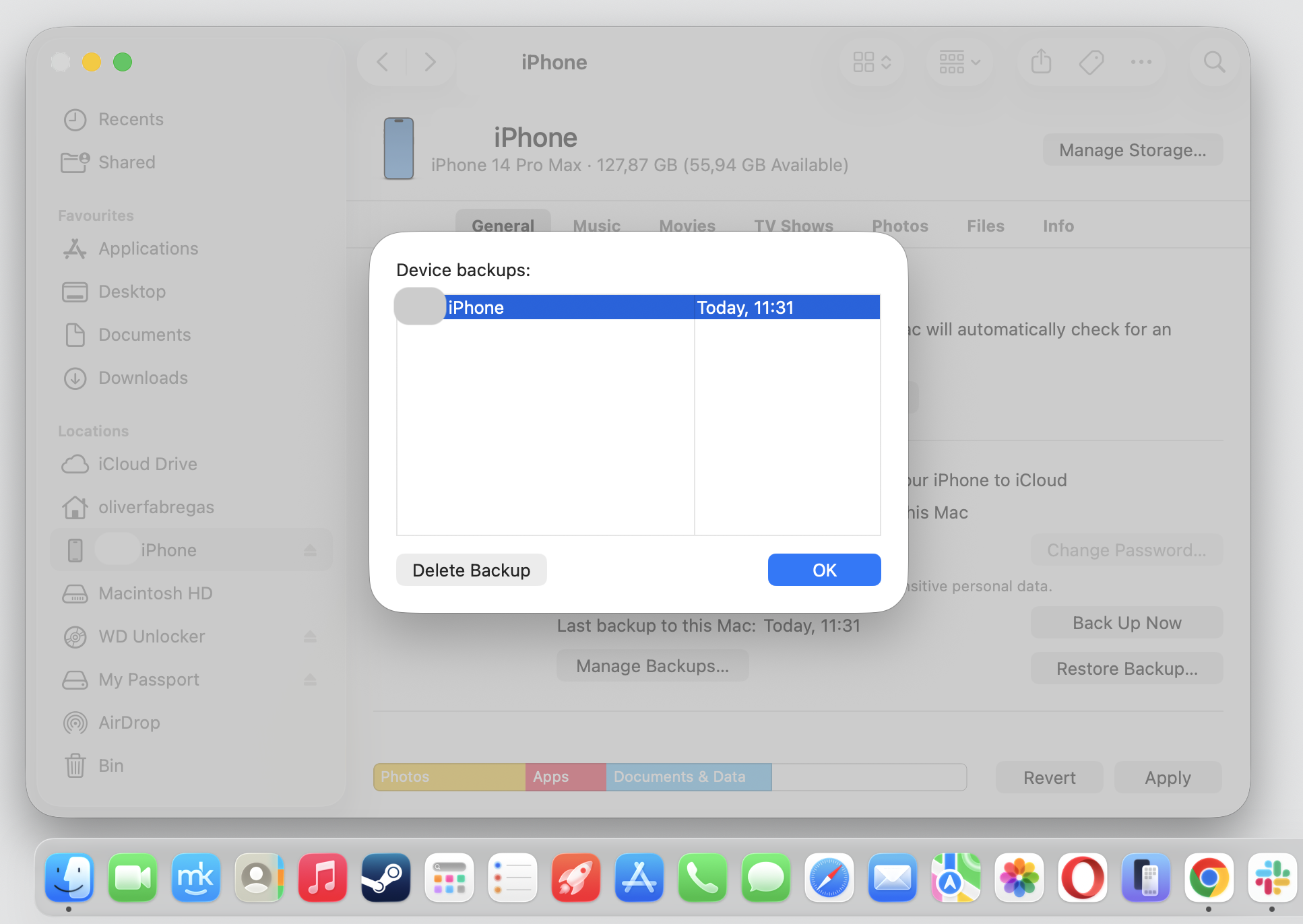The height and width of the screenshot is (924, 1303).
Task: Open the group-by options dropdown
Action: [959, 62]
